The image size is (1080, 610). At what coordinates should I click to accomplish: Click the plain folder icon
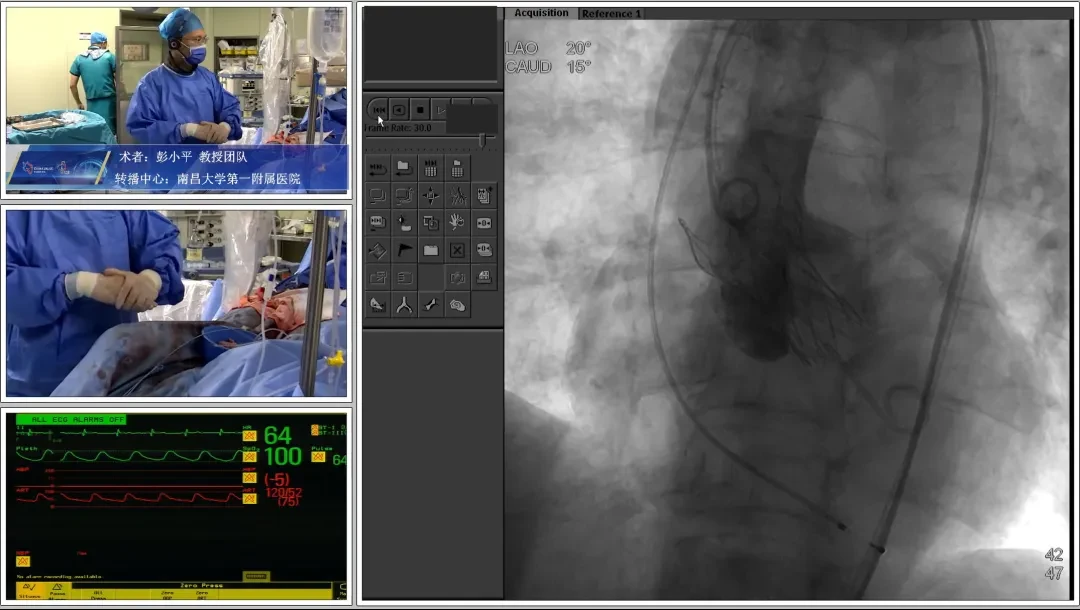430,250
